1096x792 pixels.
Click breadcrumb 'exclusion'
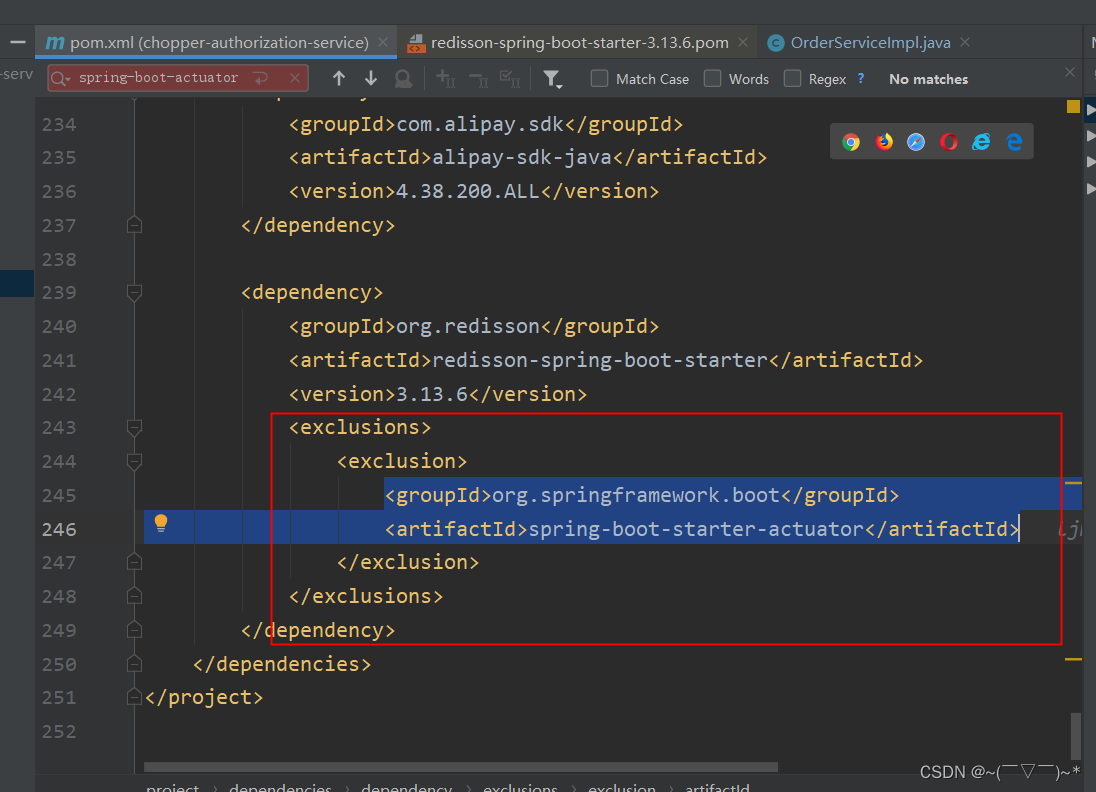[x=622, y=788]
